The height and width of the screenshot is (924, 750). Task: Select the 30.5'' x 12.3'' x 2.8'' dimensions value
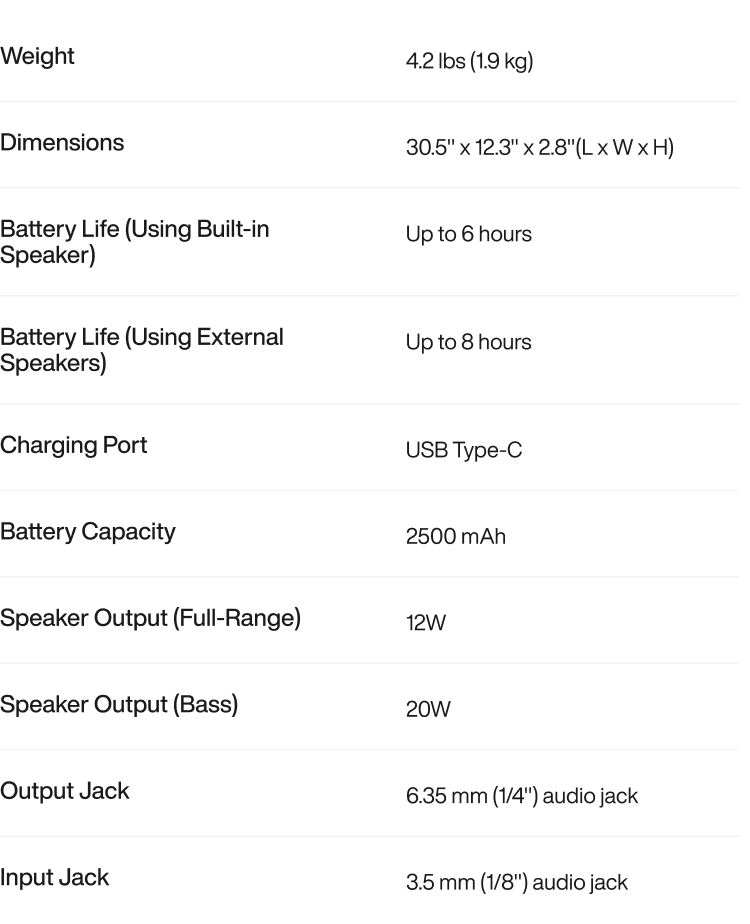[539, 148]
